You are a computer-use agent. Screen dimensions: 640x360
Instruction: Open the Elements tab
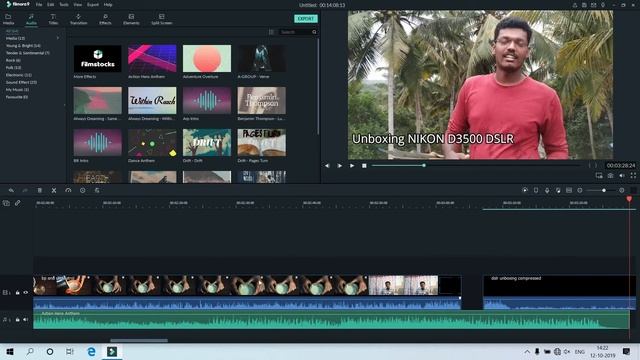tap(131, 19)
